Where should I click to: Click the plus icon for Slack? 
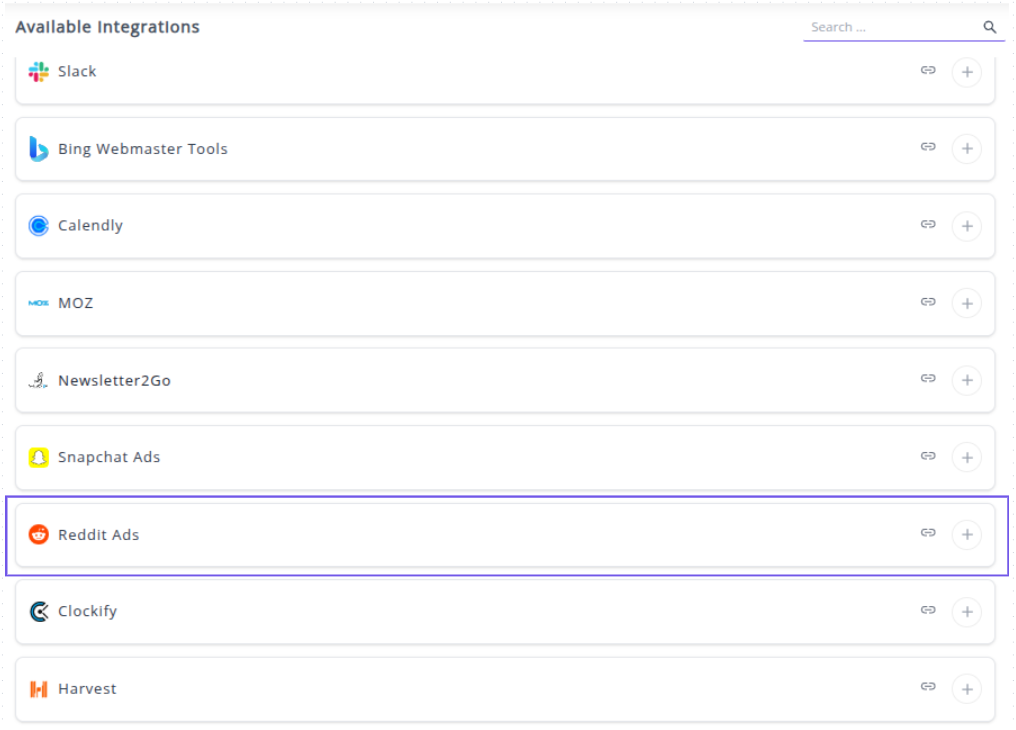[x=966, y=72]
